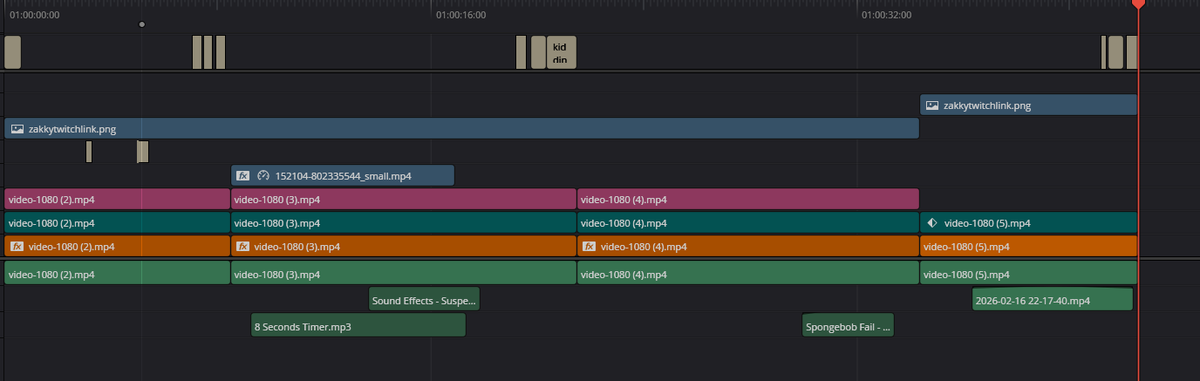
Task: Click the 01:00:32:00 timecode label
Action: pyautogui.click(x=887, y=15)
